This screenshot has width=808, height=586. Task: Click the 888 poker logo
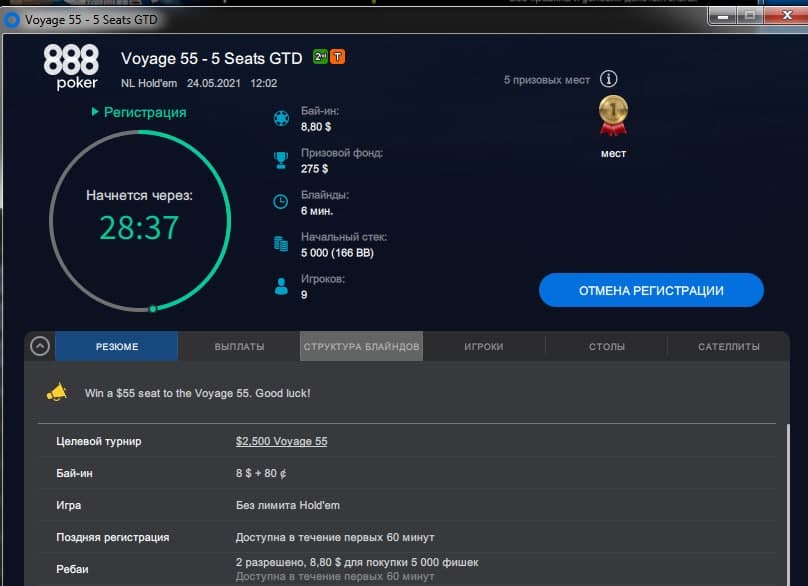71,67
